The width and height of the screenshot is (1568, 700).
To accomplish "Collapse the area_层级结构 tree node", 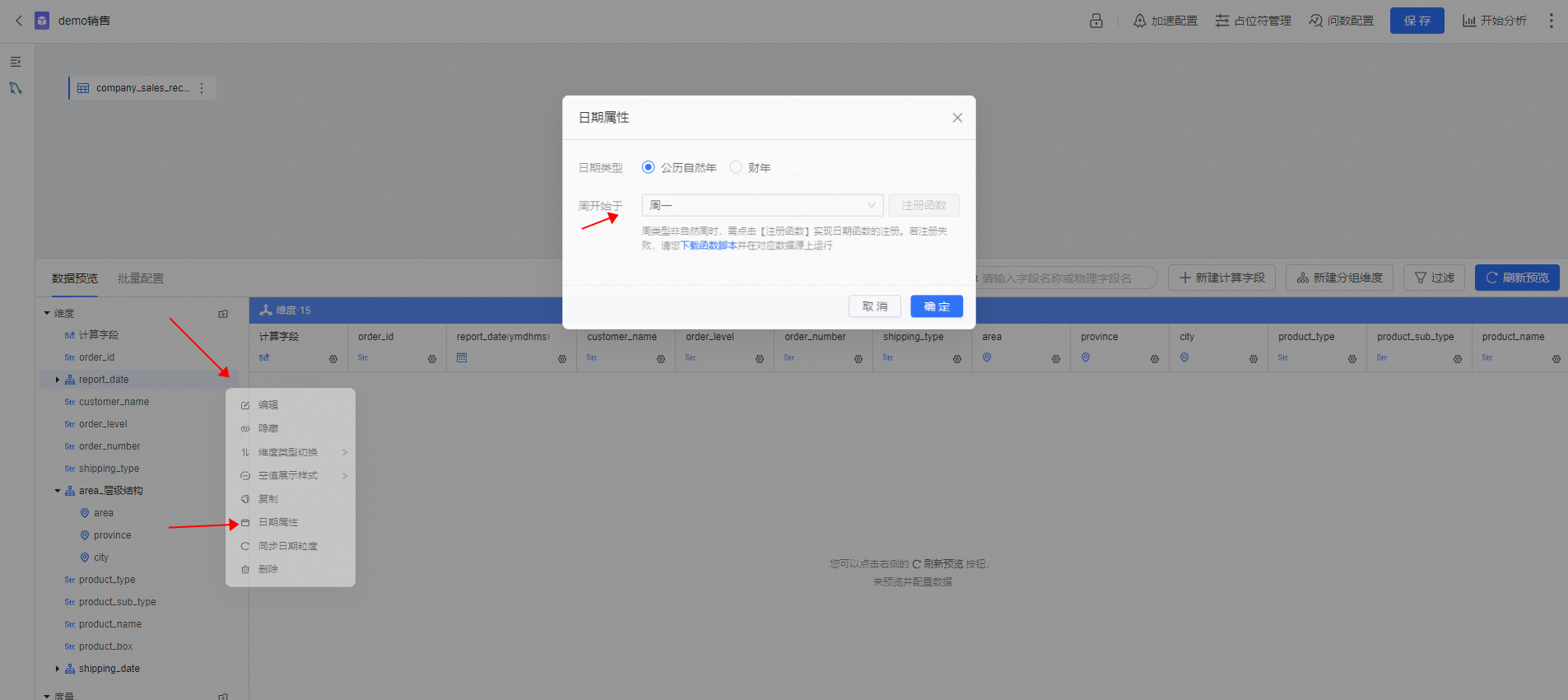I will click(x=58, y=491).
